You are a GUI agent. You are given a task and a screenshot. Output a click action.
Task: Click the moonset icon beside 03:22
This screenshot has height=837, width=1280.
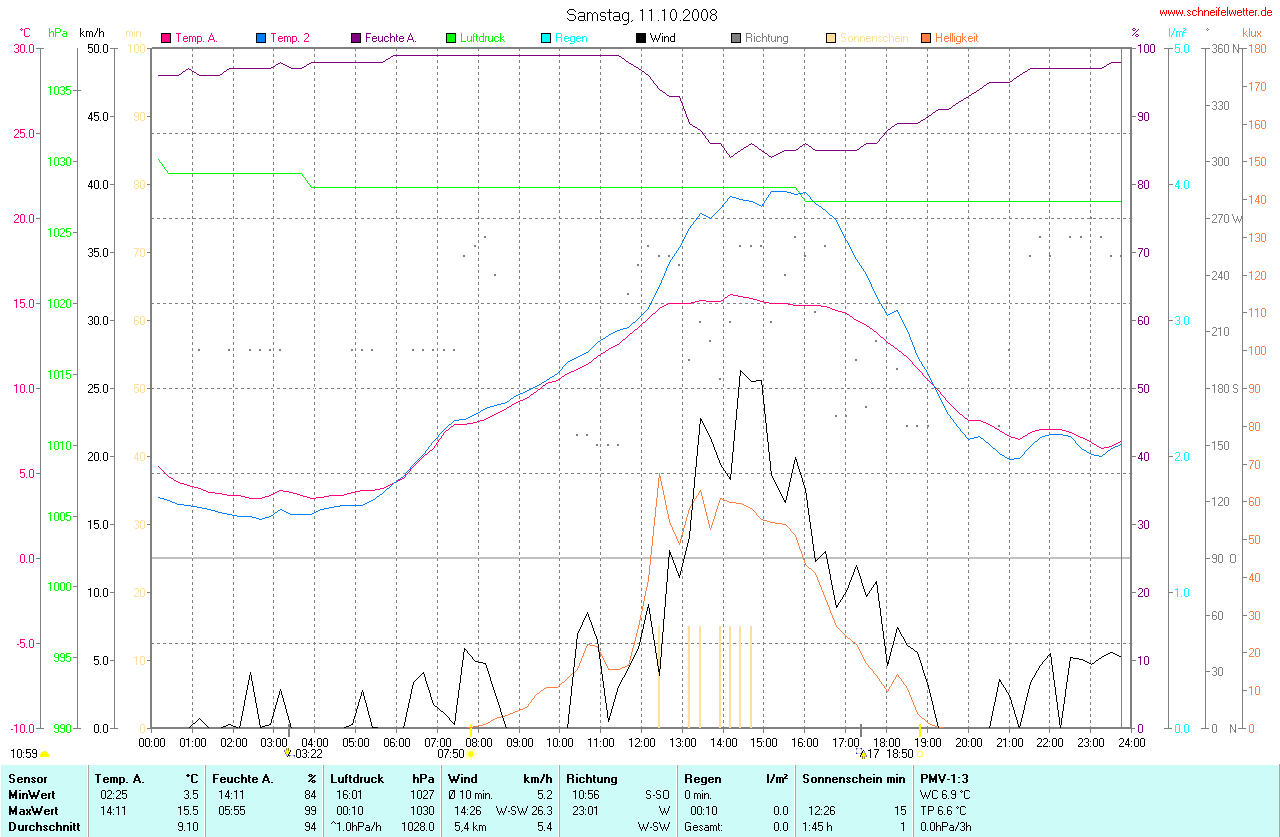coord(289,753)
